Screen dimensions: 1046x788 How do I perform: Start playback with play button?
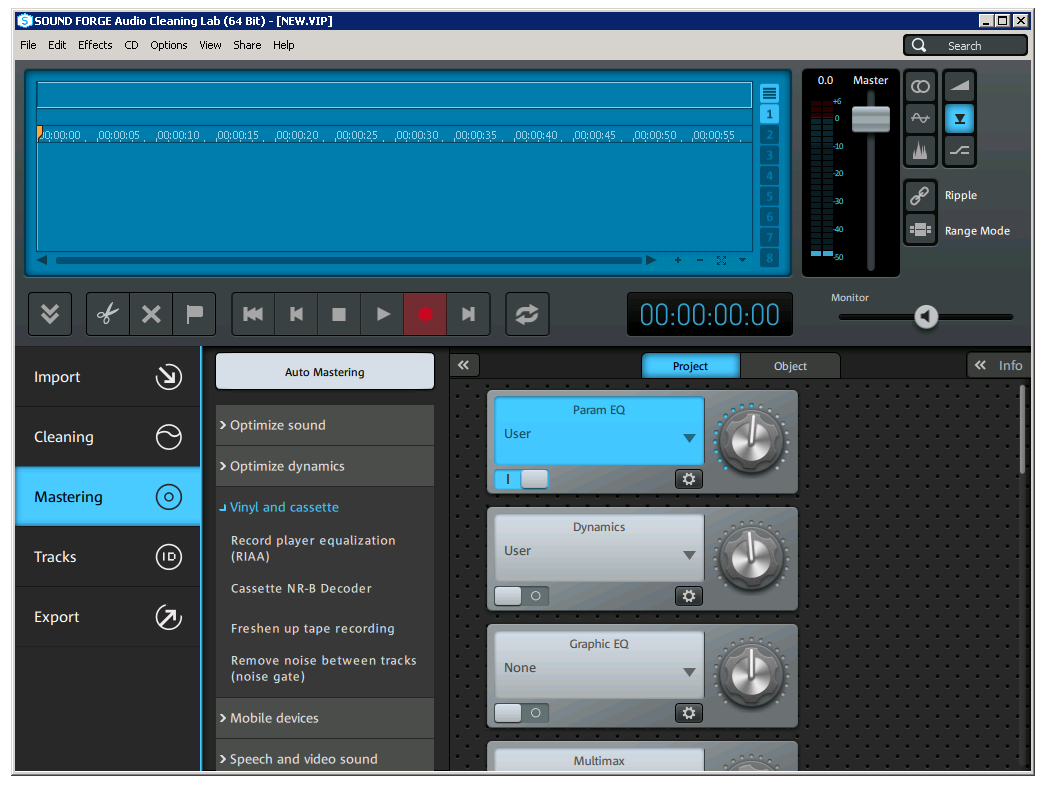click(382, 314)
